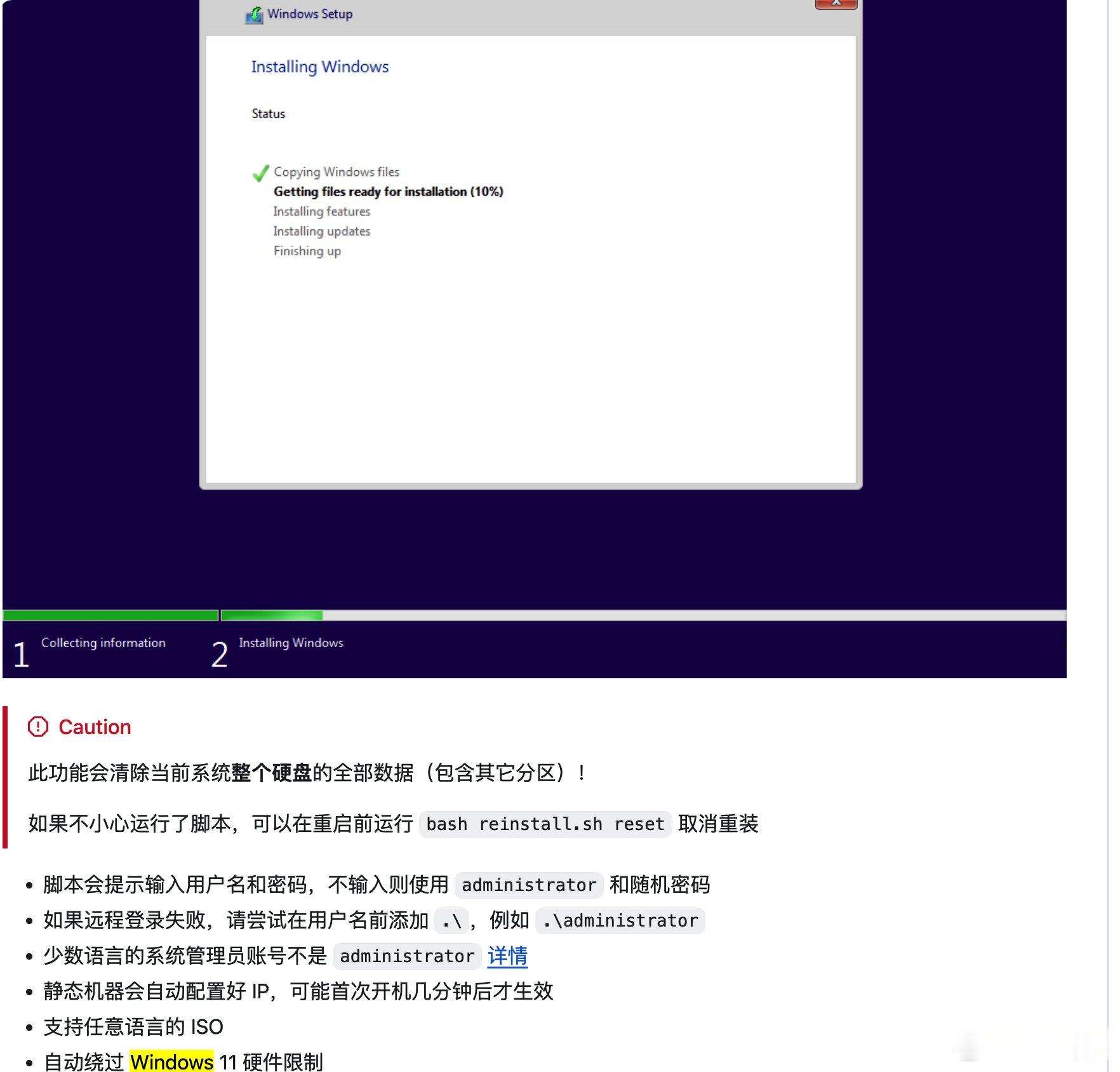Click the Caution heading text
This screenshot has width=1120, height=1072.
[95, 727]
